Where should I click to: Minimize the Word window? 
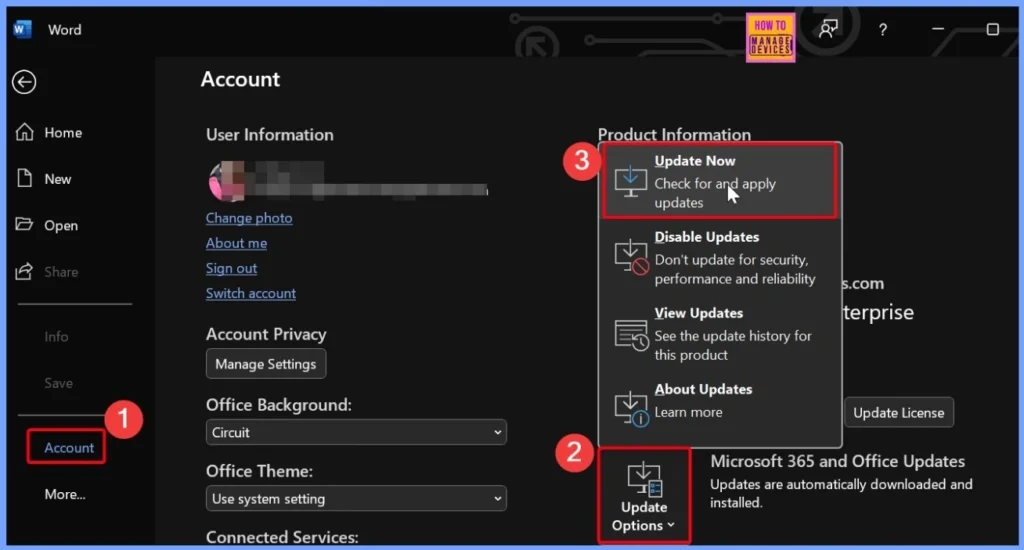[x=938, y=29]
